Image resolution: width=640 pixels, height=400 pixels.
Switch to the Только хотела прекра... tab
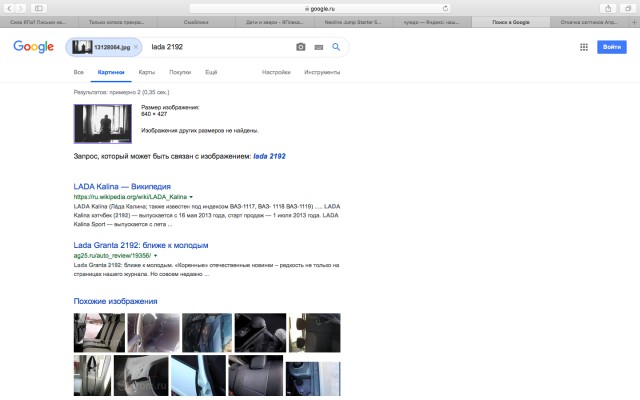[117, 22]
